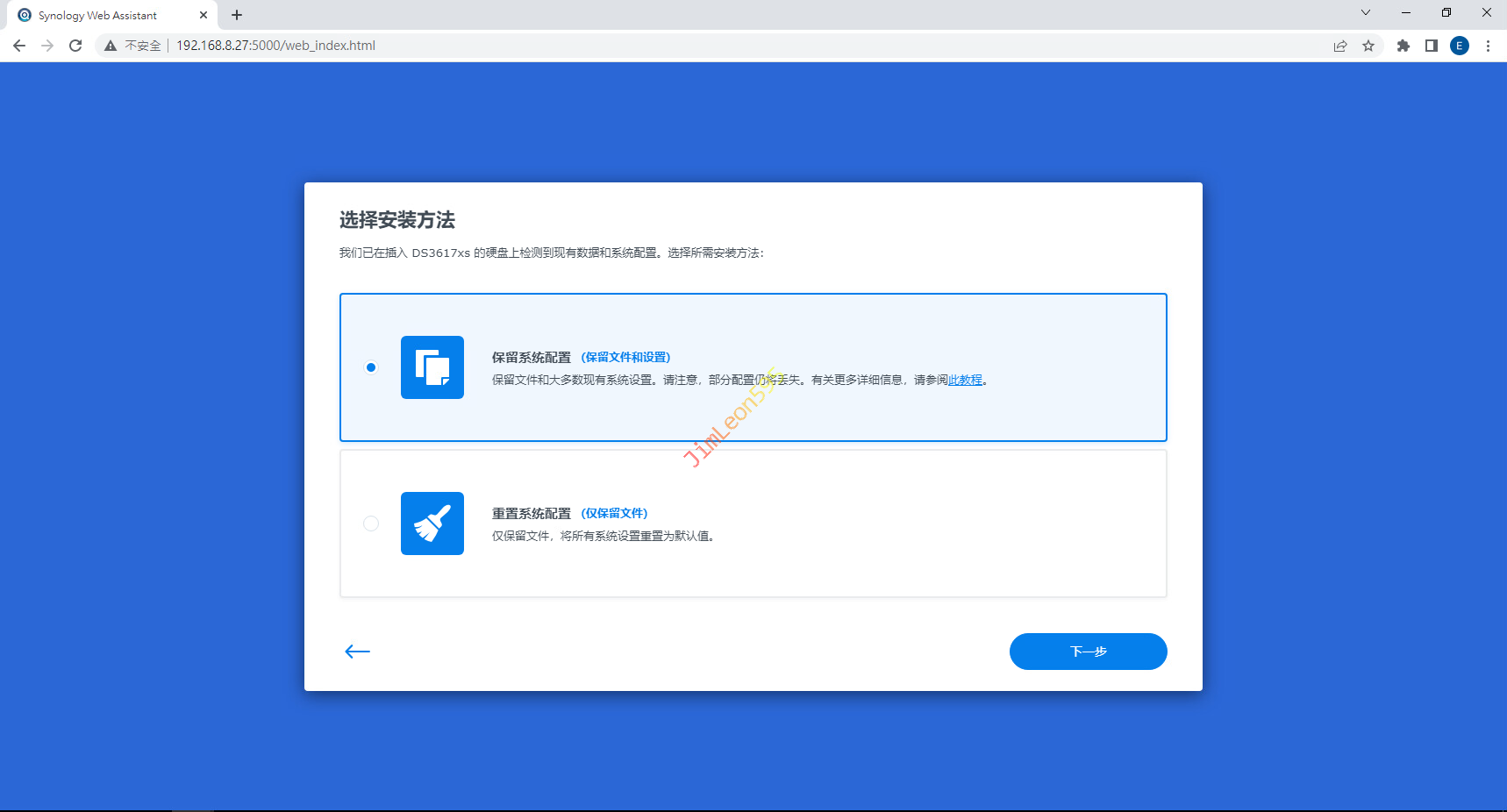Select the 重置系统配置 radio button
The height and width of the screenshot is (812, 1507).
tap(371, 524)
